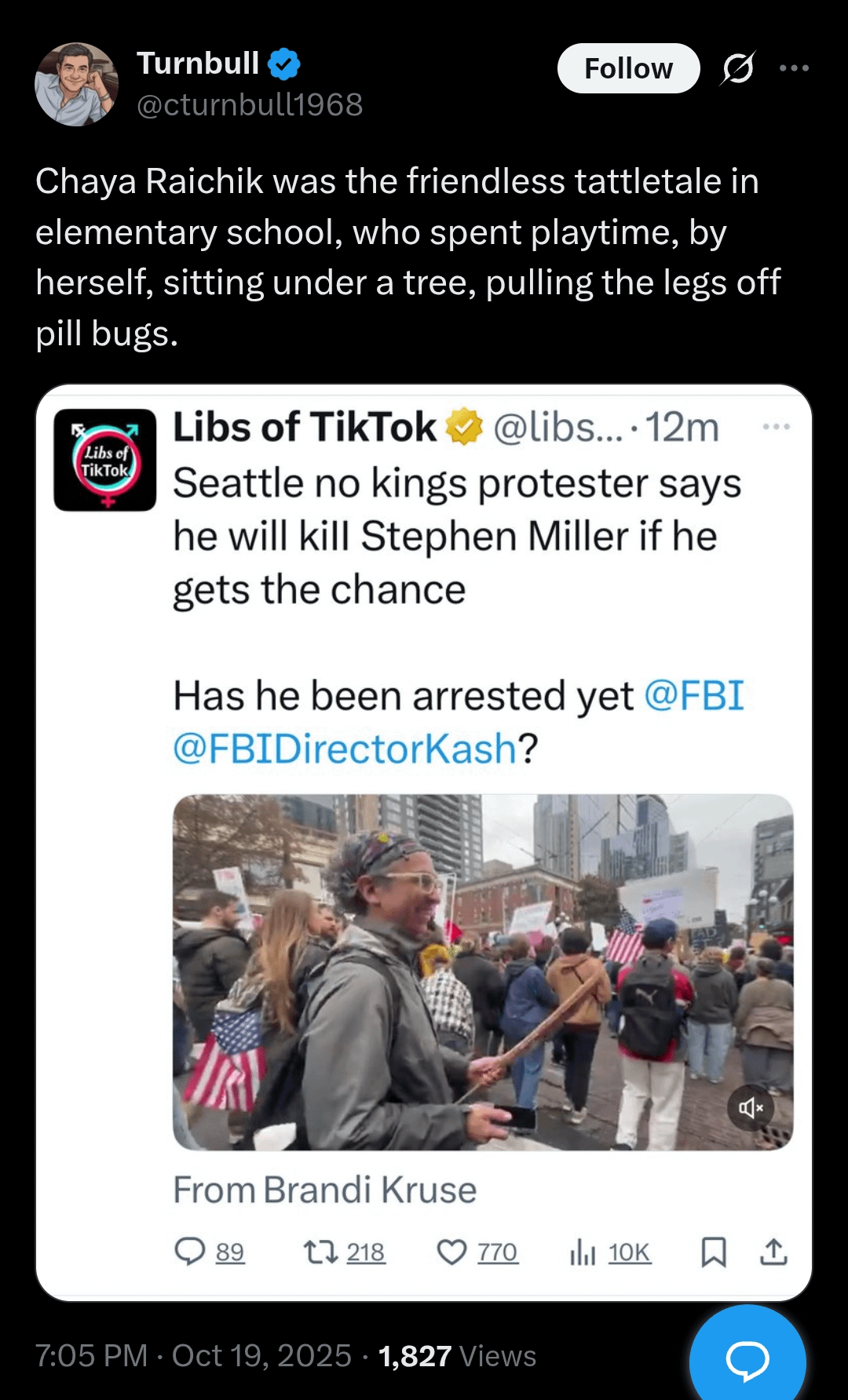The width and height of the screenshot is (848, 1400).
Task: Follow the Turnbull account
Action: [628, 68]
